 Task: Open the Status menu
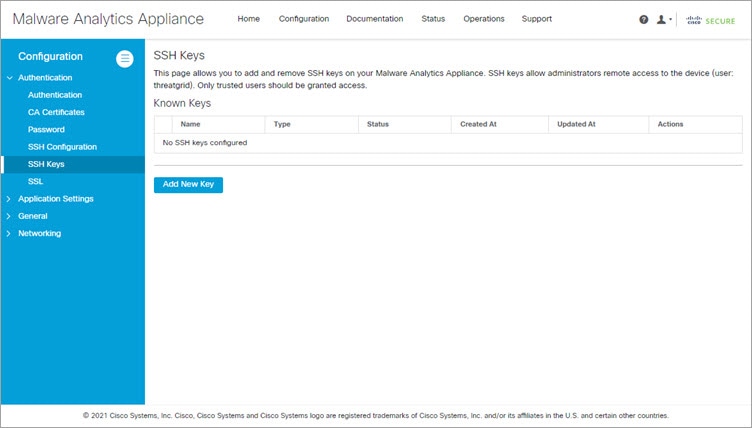[433, 19]
